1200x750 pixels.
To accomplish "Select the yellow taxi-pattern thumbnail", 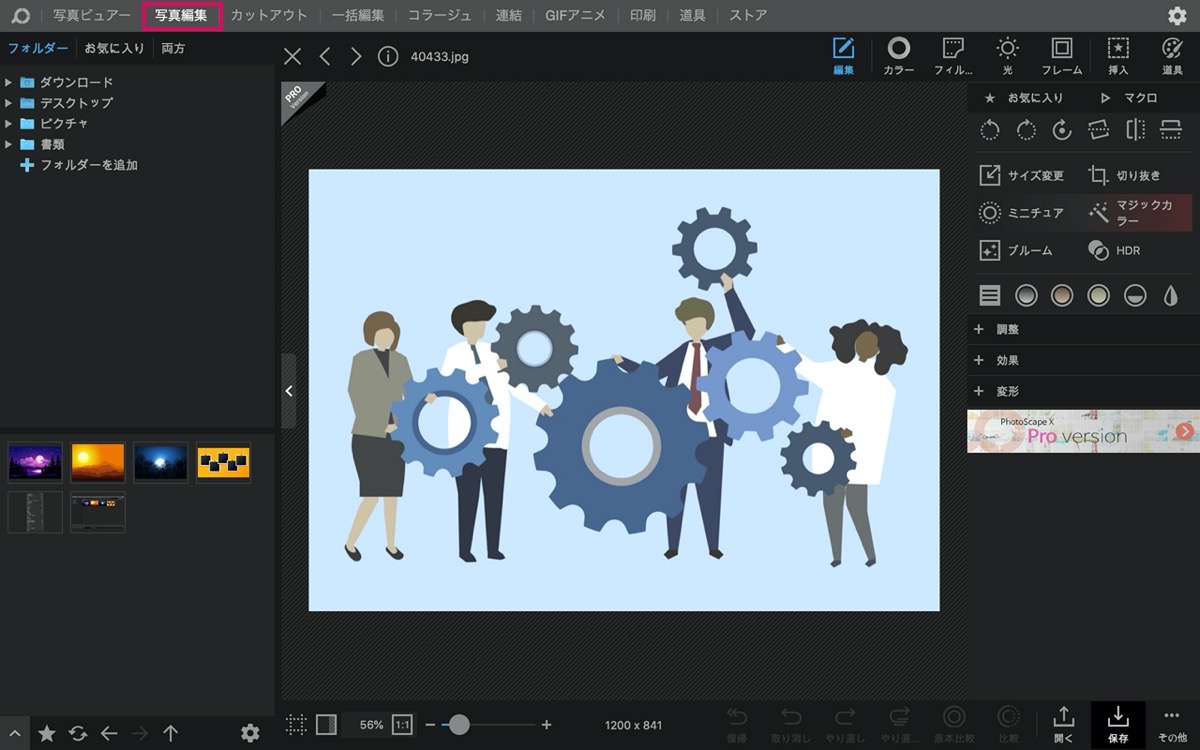I will coord(224,462).
